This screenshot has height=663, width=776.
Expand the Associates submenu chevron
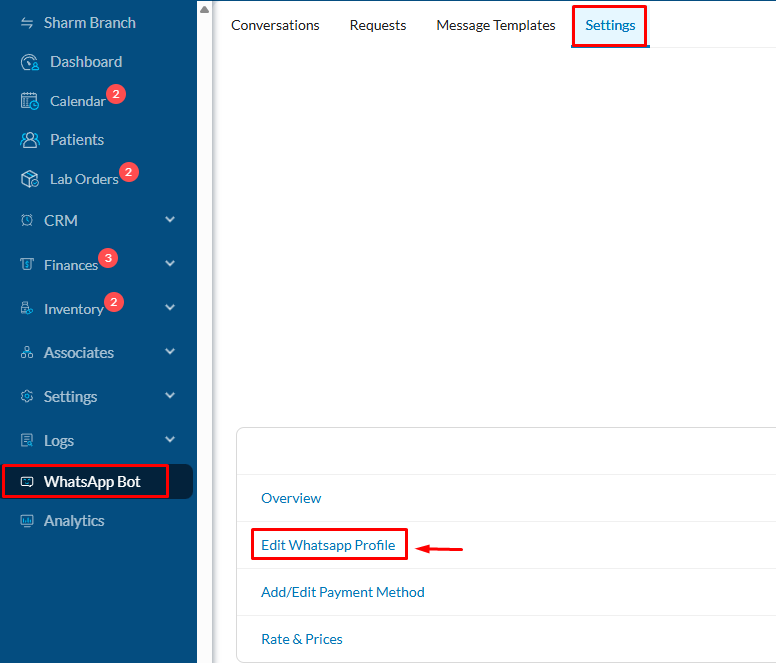170,351
